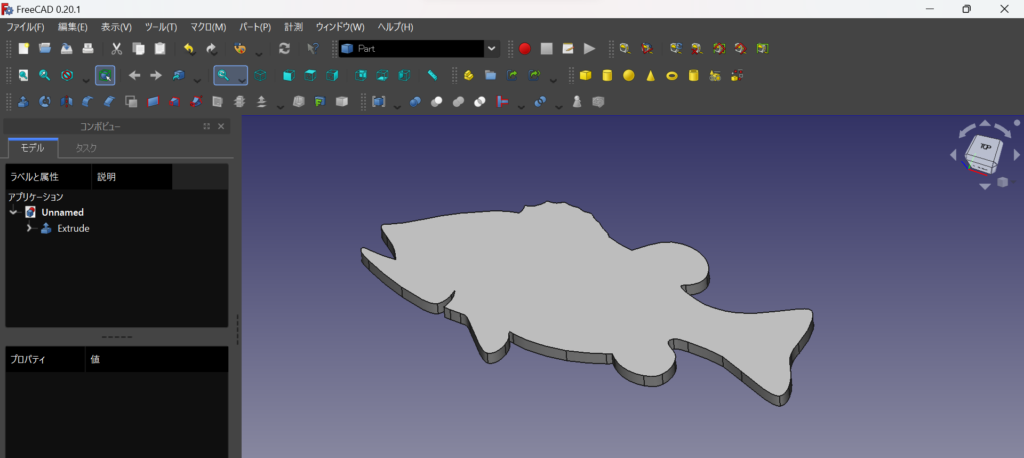Click the Fit Selection magnifier icon
1024x458 pixels.
point(45,76)
